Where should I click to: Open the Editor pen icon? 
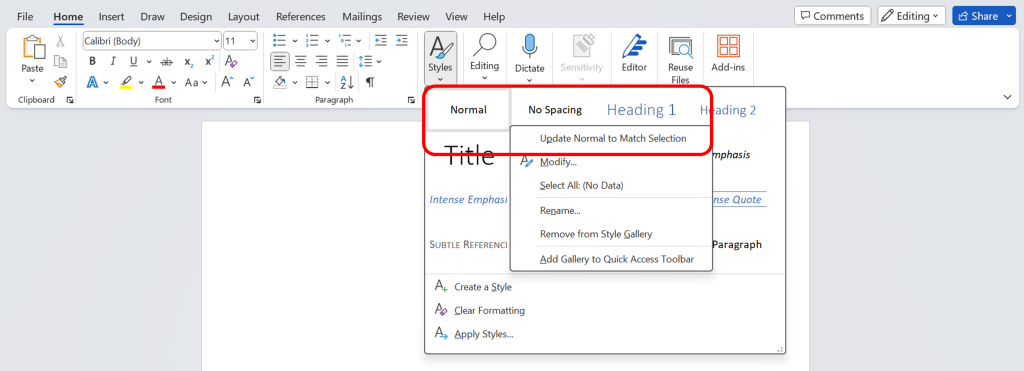[634, 54]
